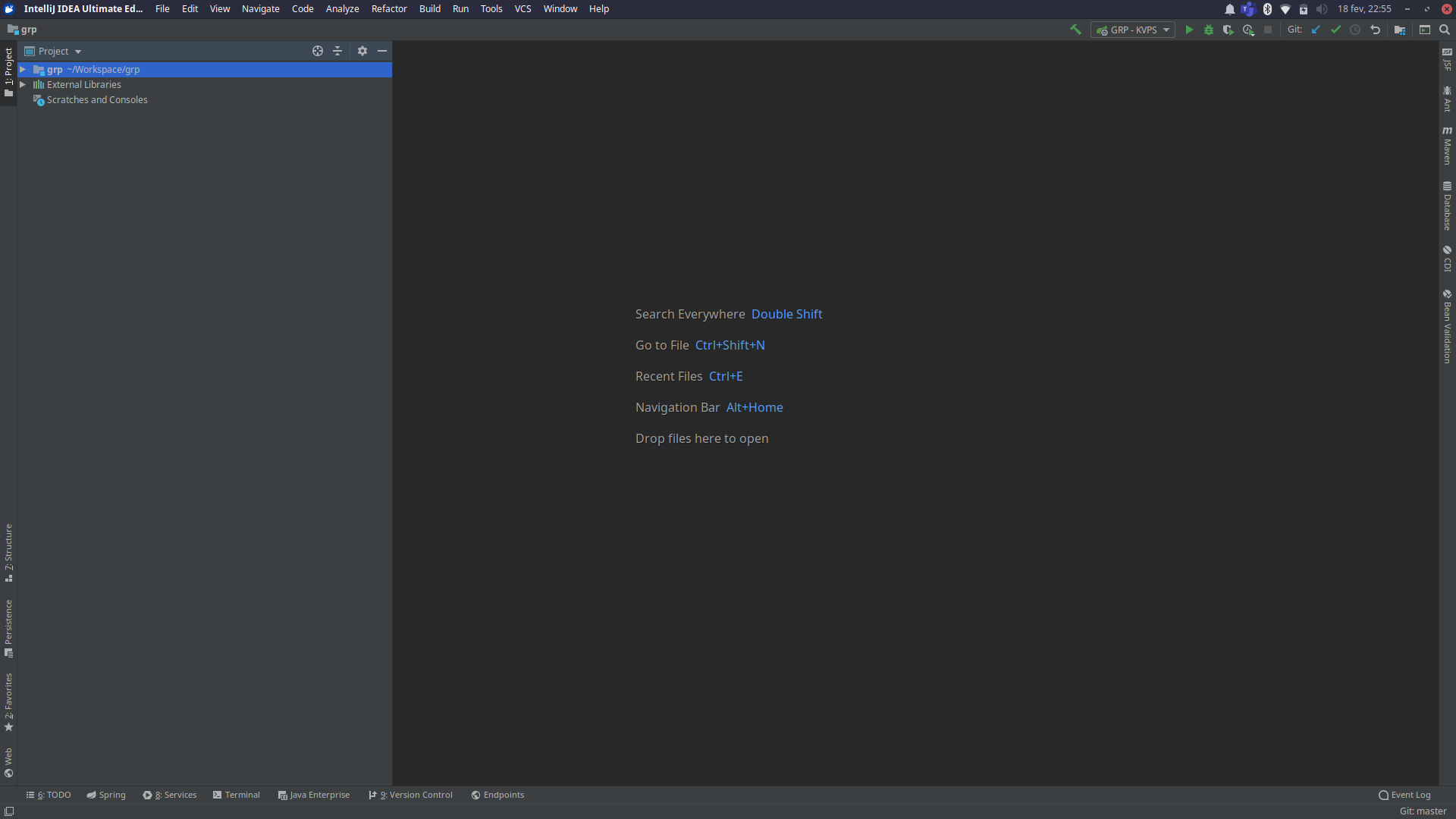This screenshot has width=1456, height=819.
Task: Open Search Everywhere magnifier icon
Action: (1445, 30)
